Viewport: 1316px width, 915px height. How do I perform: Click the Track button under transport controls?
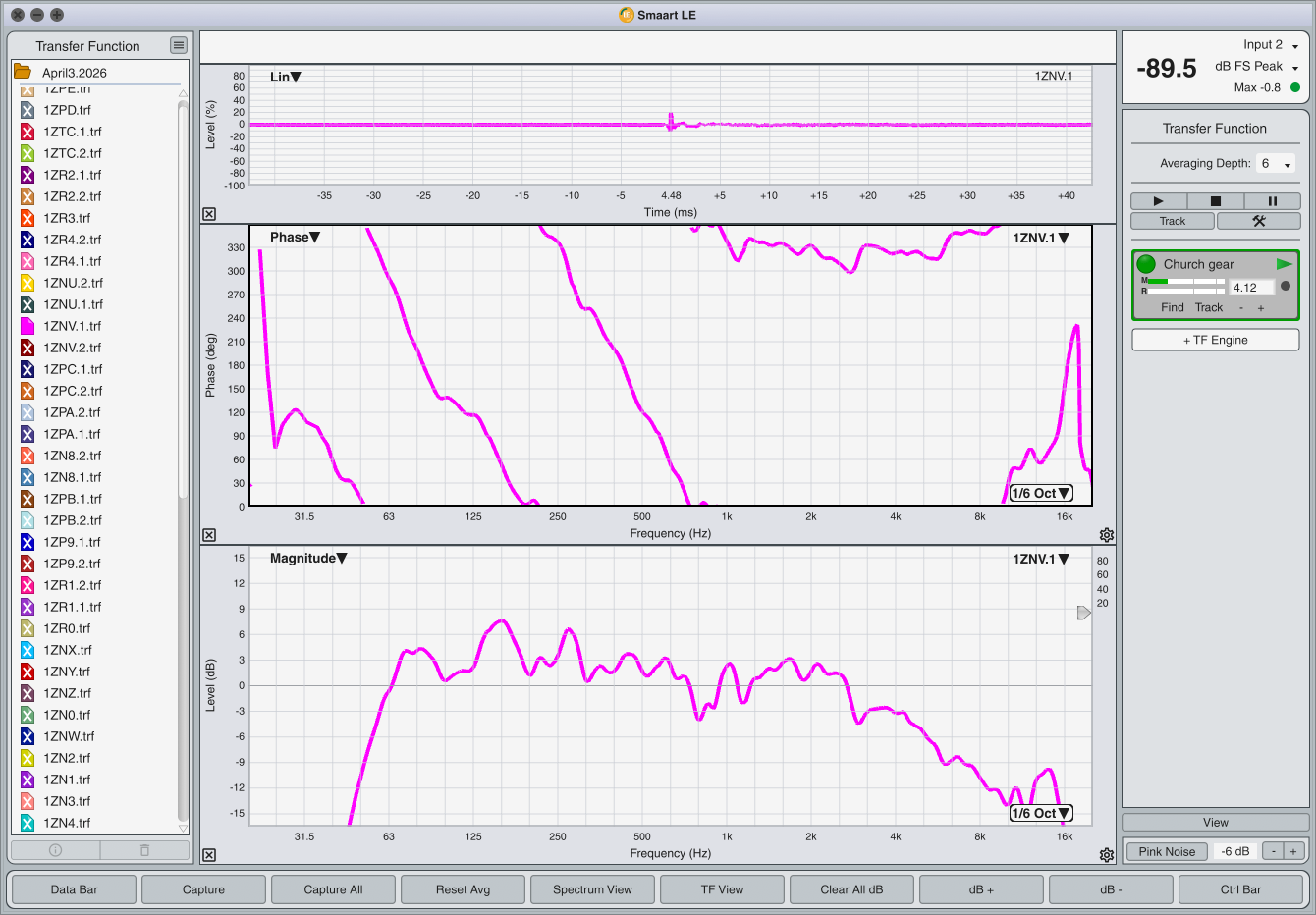pos(1173,221)
